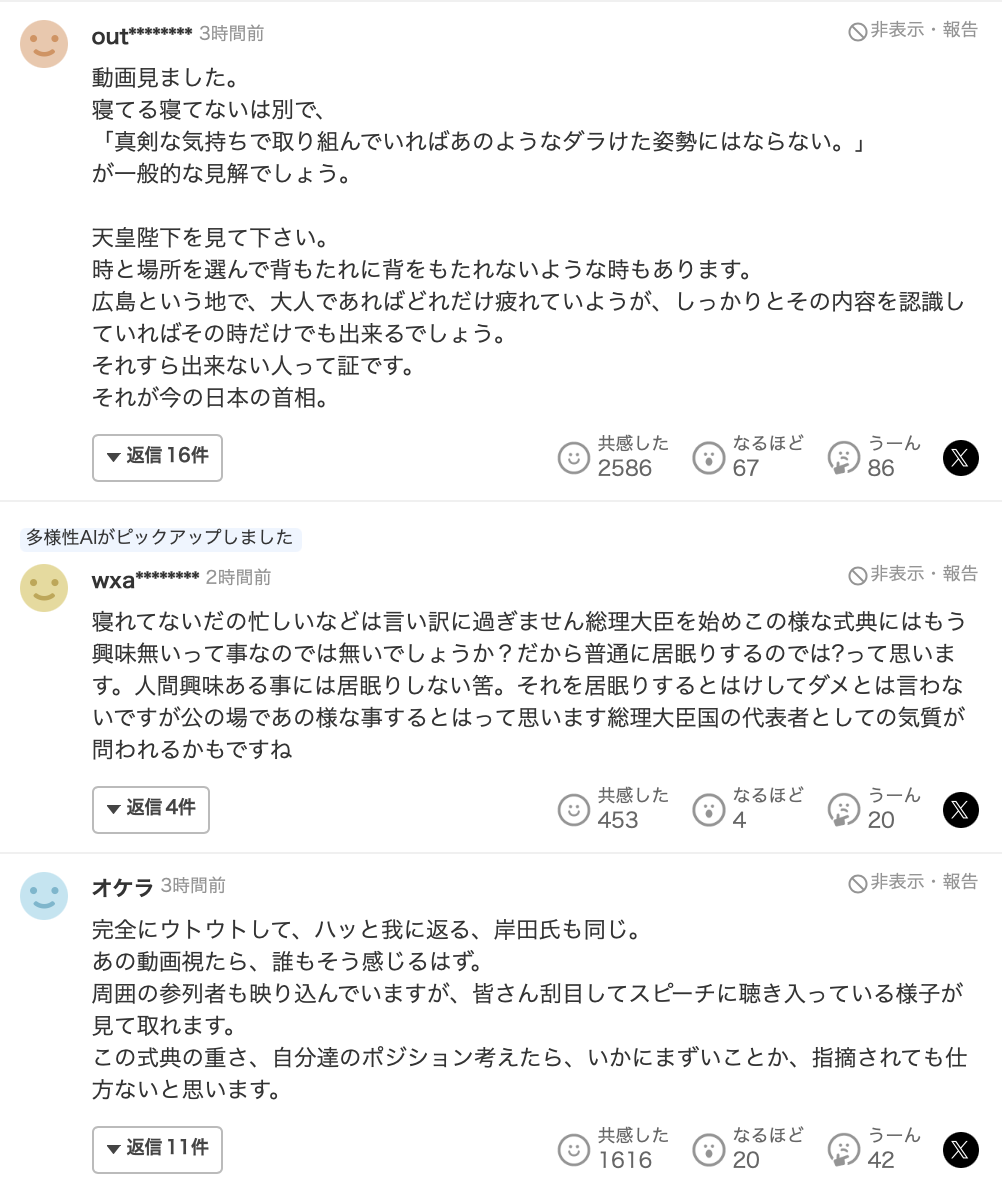Click 非表示・報告 on out******** comment
The height and width of the screenshot is (1190, 1002).
[x=912, y=30]
